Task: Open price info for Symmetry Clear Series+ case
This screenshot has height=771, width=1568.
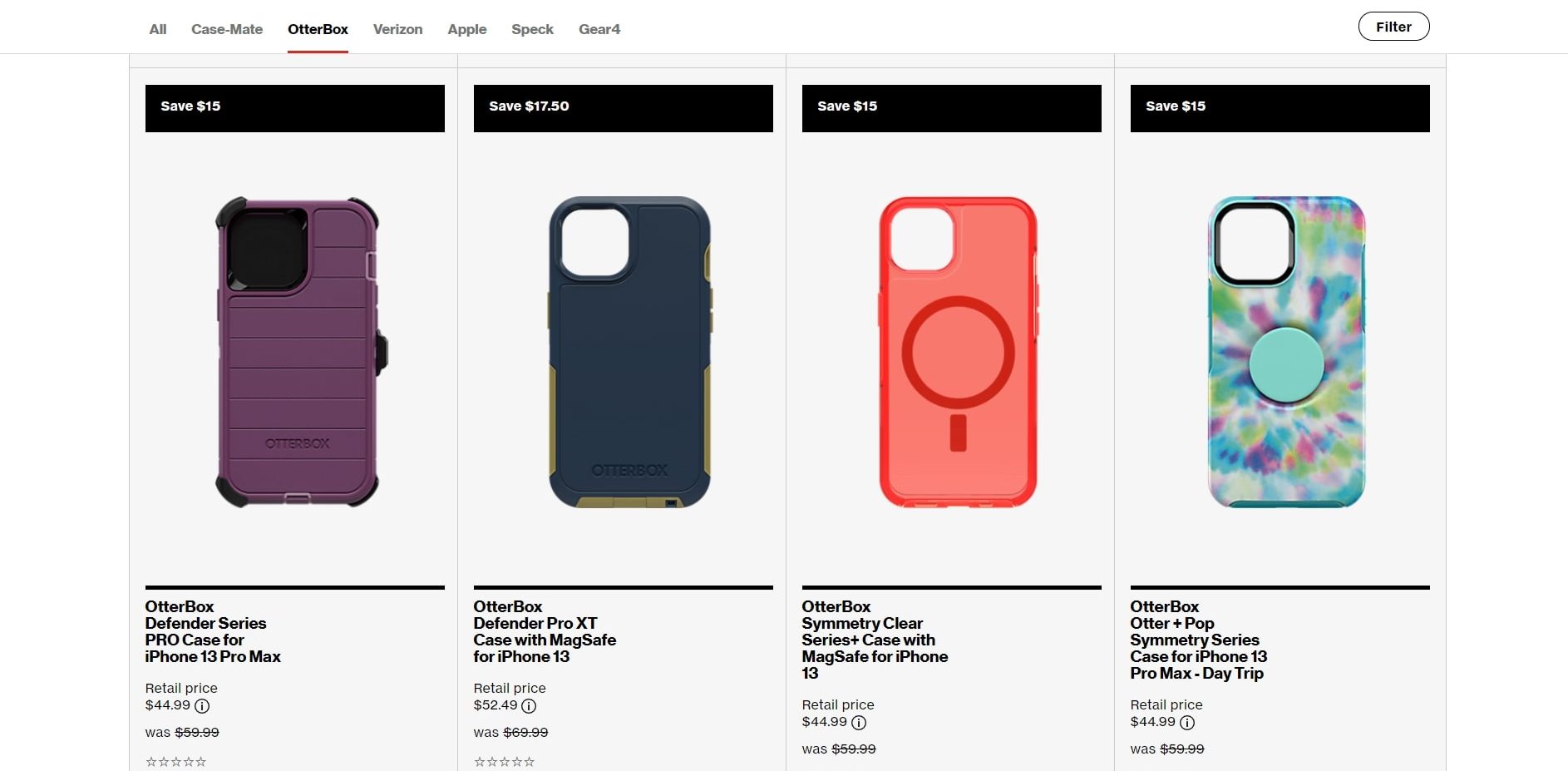Action: click(859, 723)
